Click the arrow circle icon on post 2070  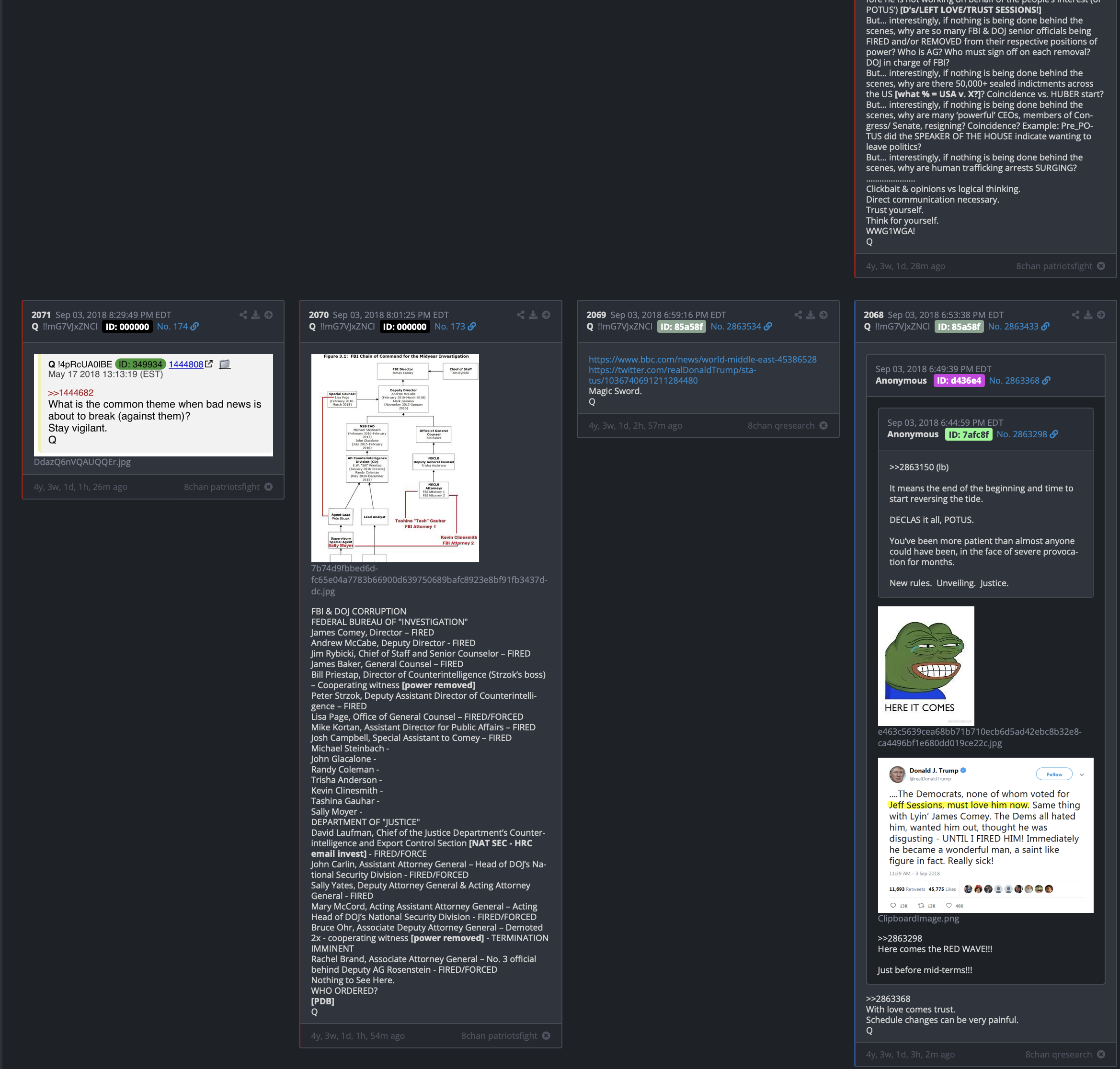pos(546,315)
